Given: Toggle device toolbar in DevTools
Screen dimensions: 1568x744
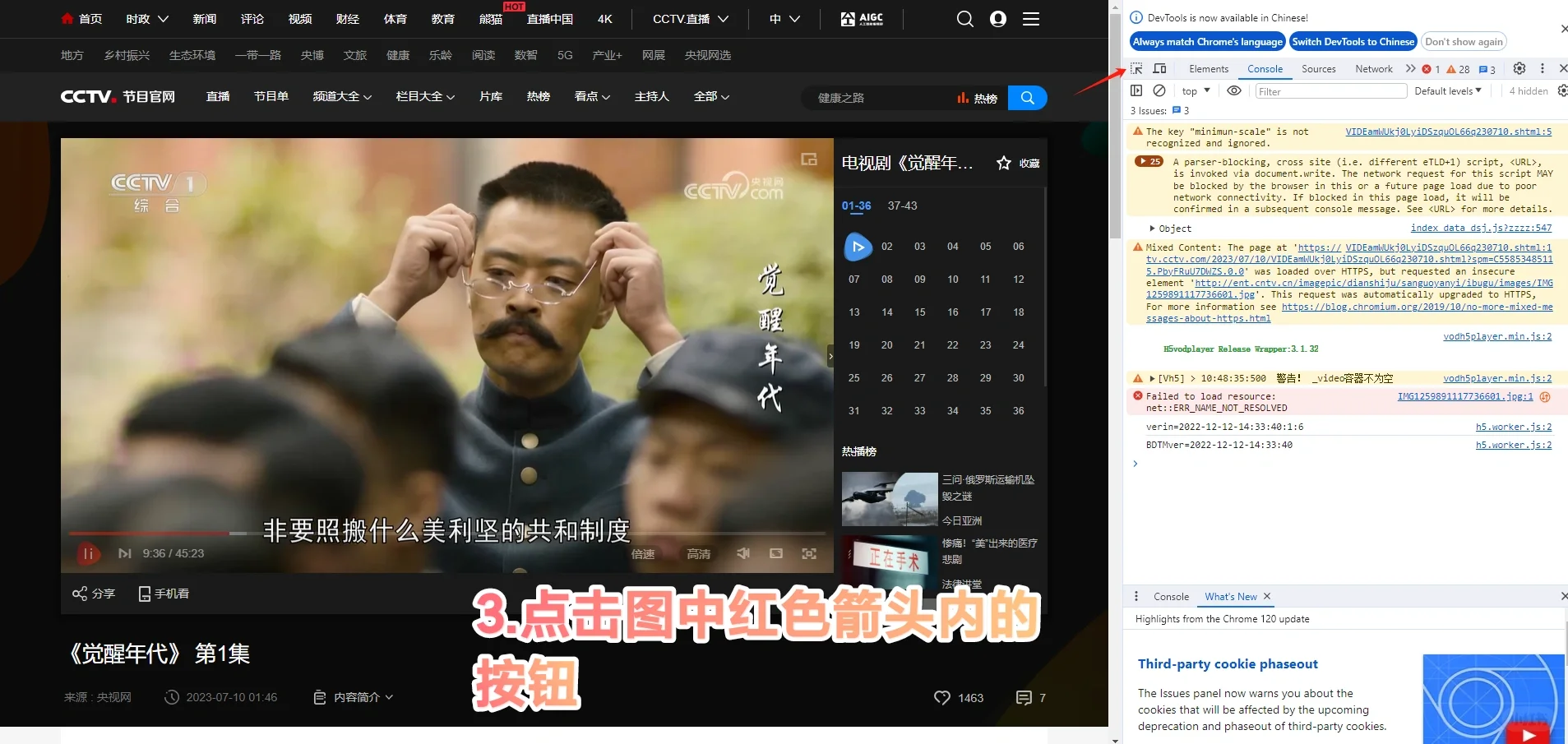Looking at the screenshot, I should click(1158, 69).
